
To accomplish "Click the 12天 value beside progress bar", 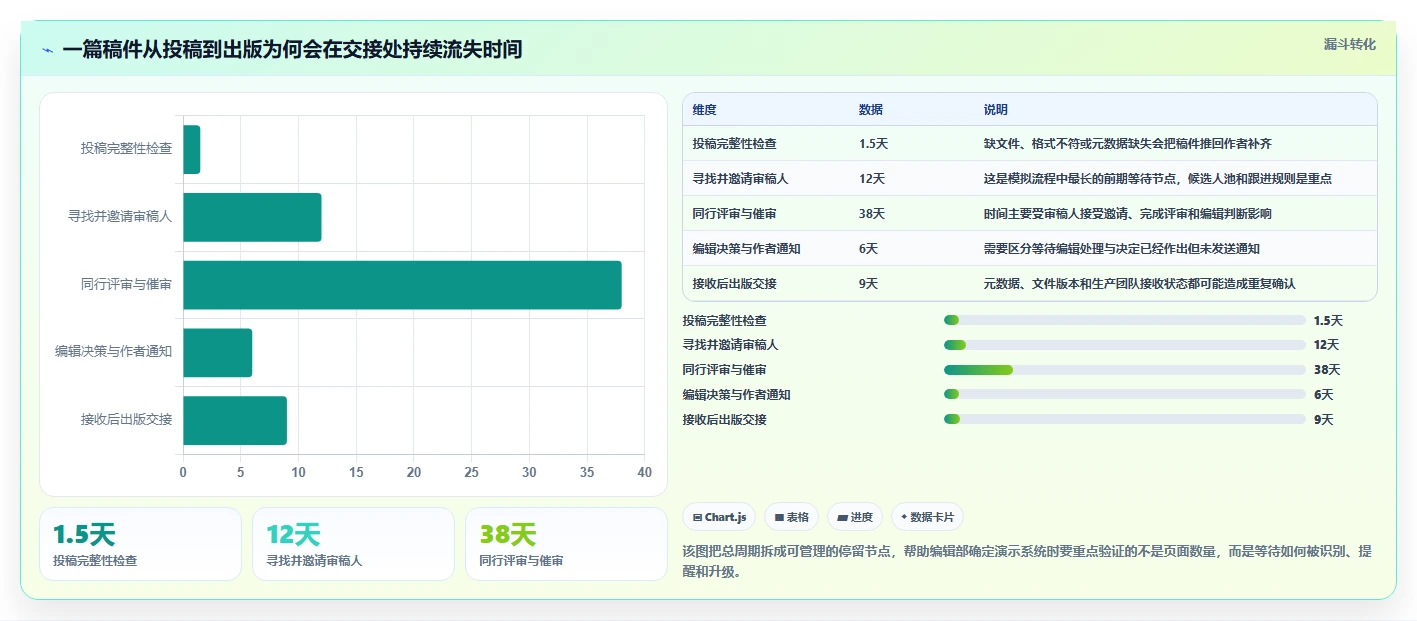I will pyautogui.click(x=1326, y=345).
